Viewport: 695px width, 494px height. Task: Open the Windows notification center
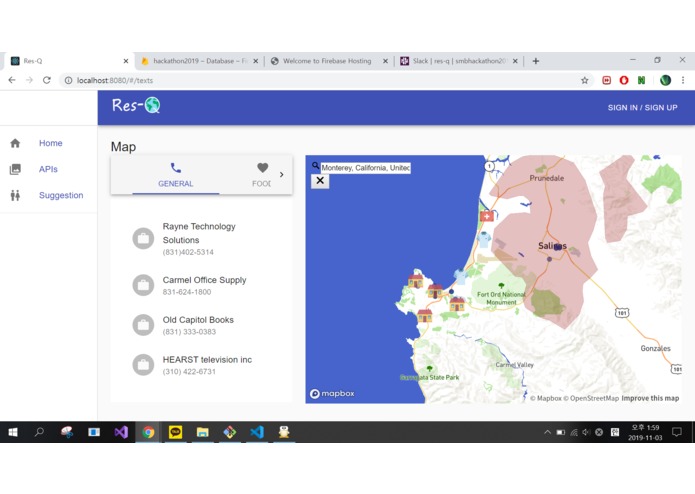tap(676, 432)
